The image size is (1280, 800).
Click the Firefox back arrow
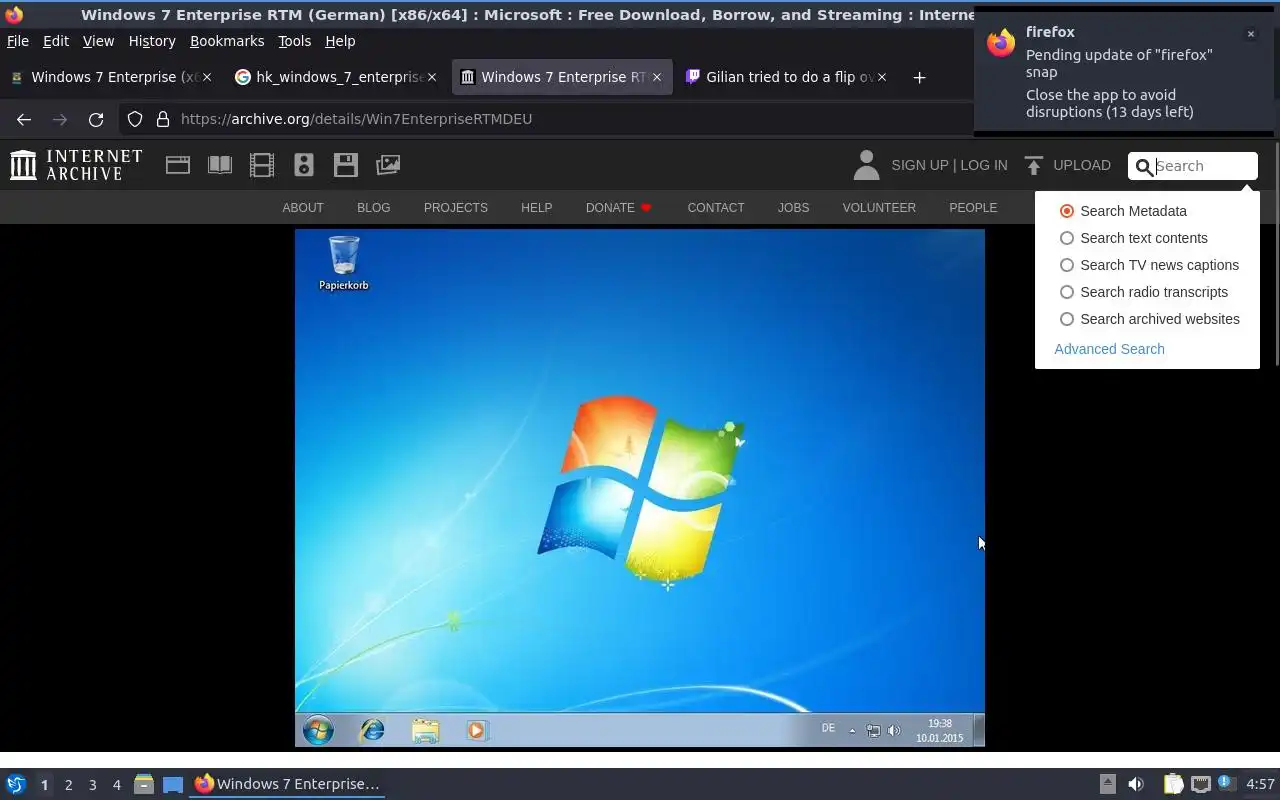(24, 119)
